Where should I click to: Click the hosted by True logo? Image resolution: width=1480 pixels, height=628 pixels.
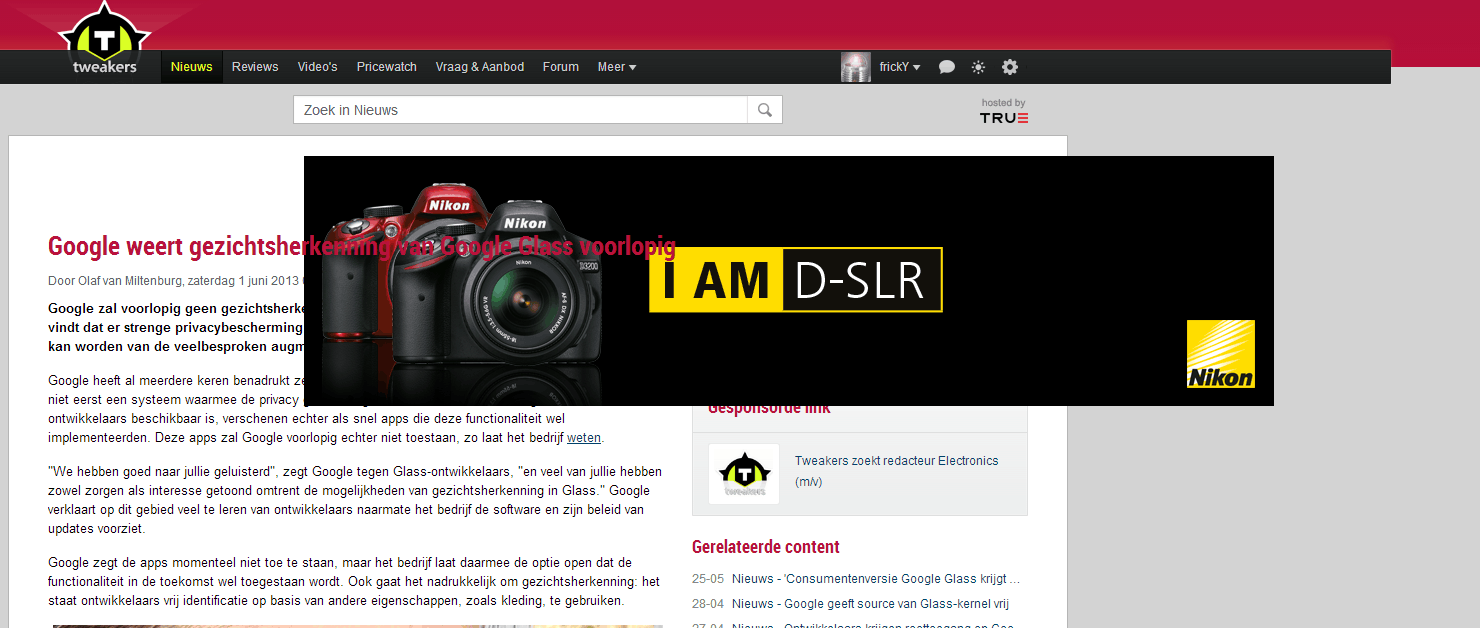pyautogui.click(x=1004, y=111)
